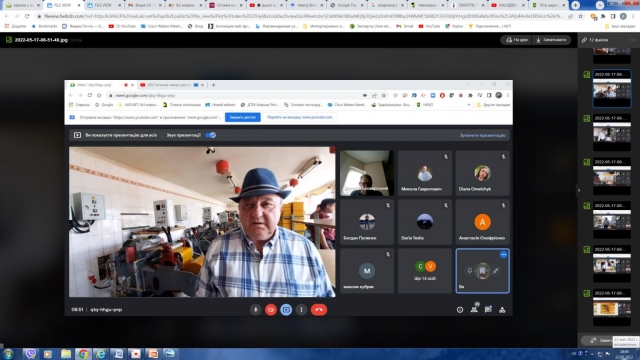Toggle the presentation audio switch

(211, 135)
